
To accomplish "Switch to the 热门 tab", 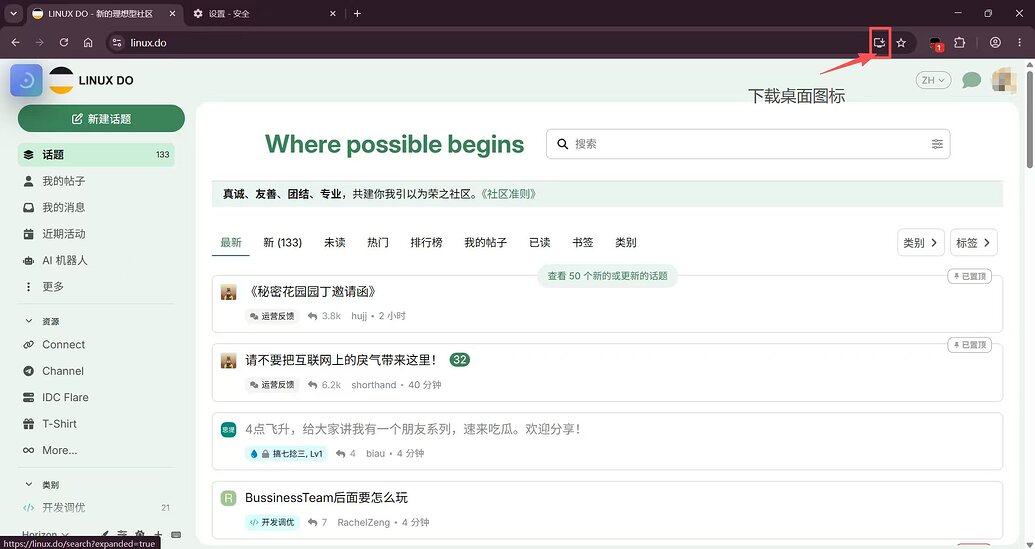I will tap(378, 242).
